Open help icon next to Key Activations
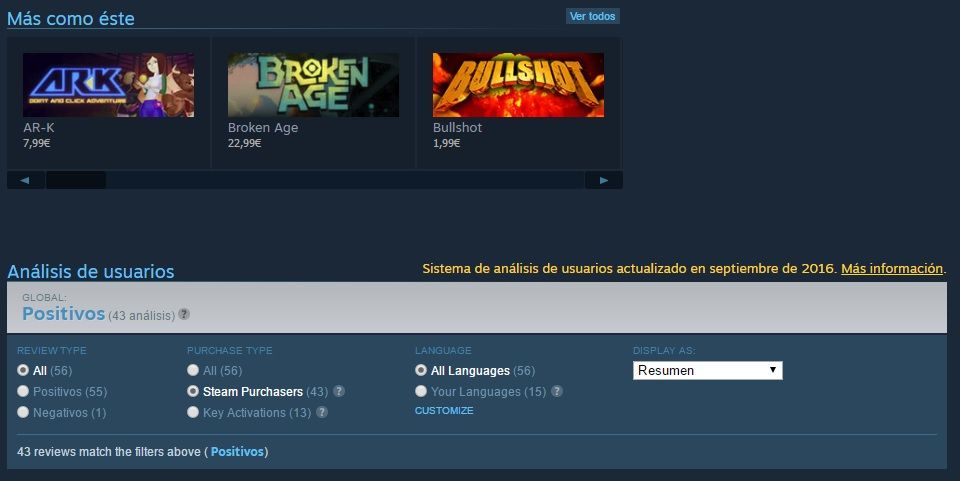Viewport: 960px width, 481px height. 322,412
